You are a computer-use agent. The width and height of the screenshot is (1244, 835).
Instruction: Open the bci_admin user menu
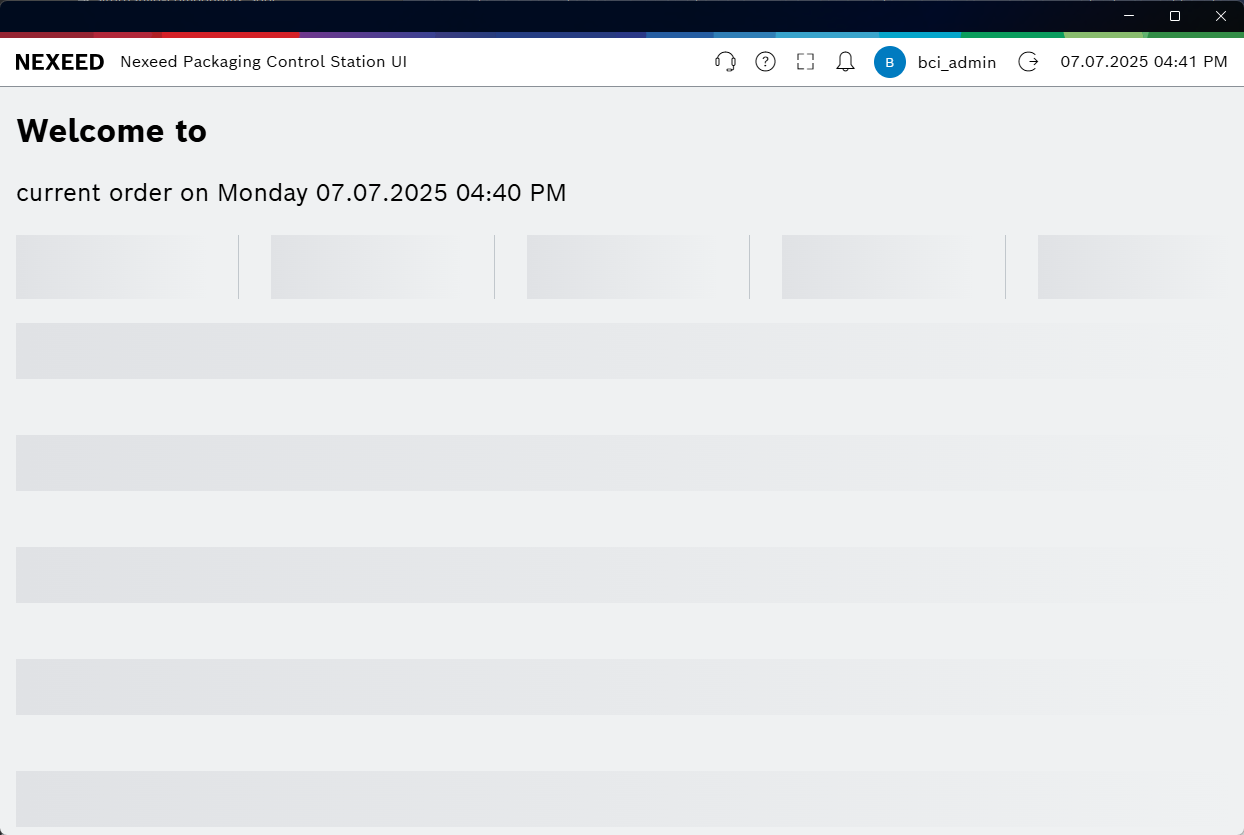pyautogui.click(x=956, y=62)
